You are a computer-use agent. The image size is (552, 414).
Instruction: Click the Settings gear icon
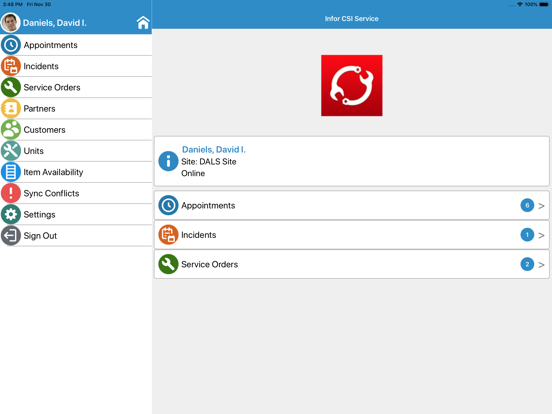pos(11,214)
